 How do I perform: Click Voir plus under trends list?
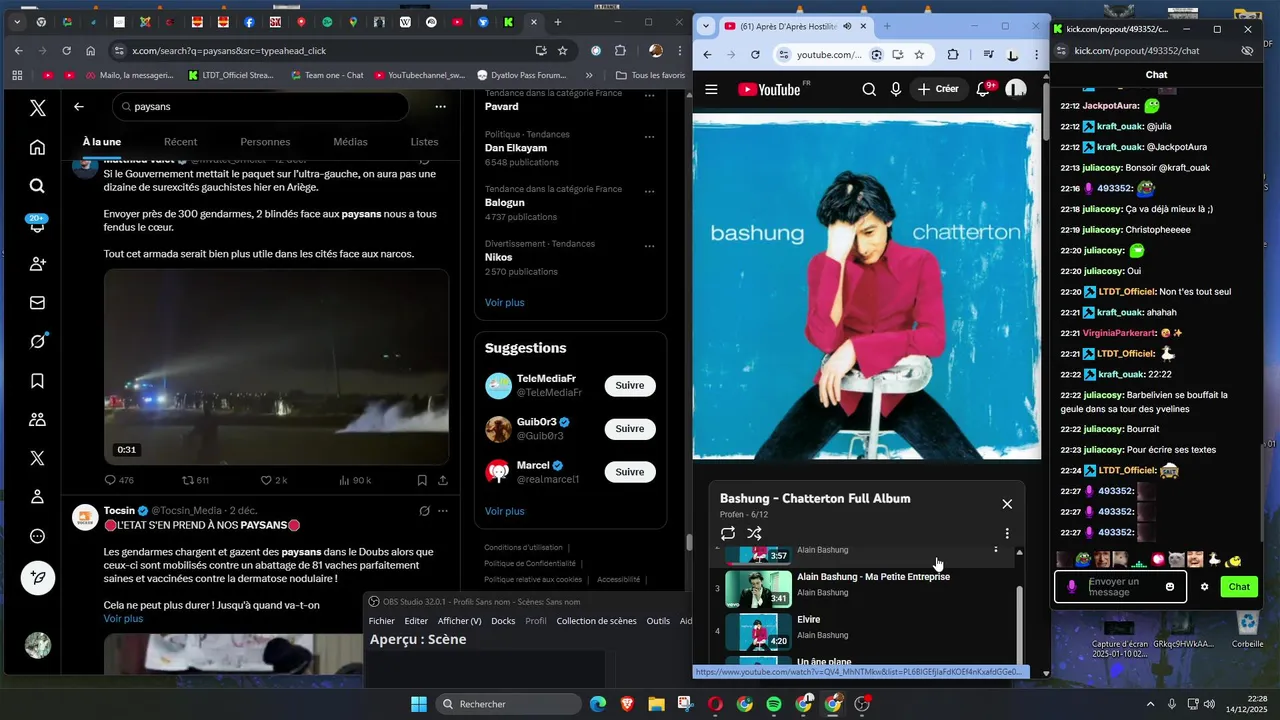coord(505,302)
